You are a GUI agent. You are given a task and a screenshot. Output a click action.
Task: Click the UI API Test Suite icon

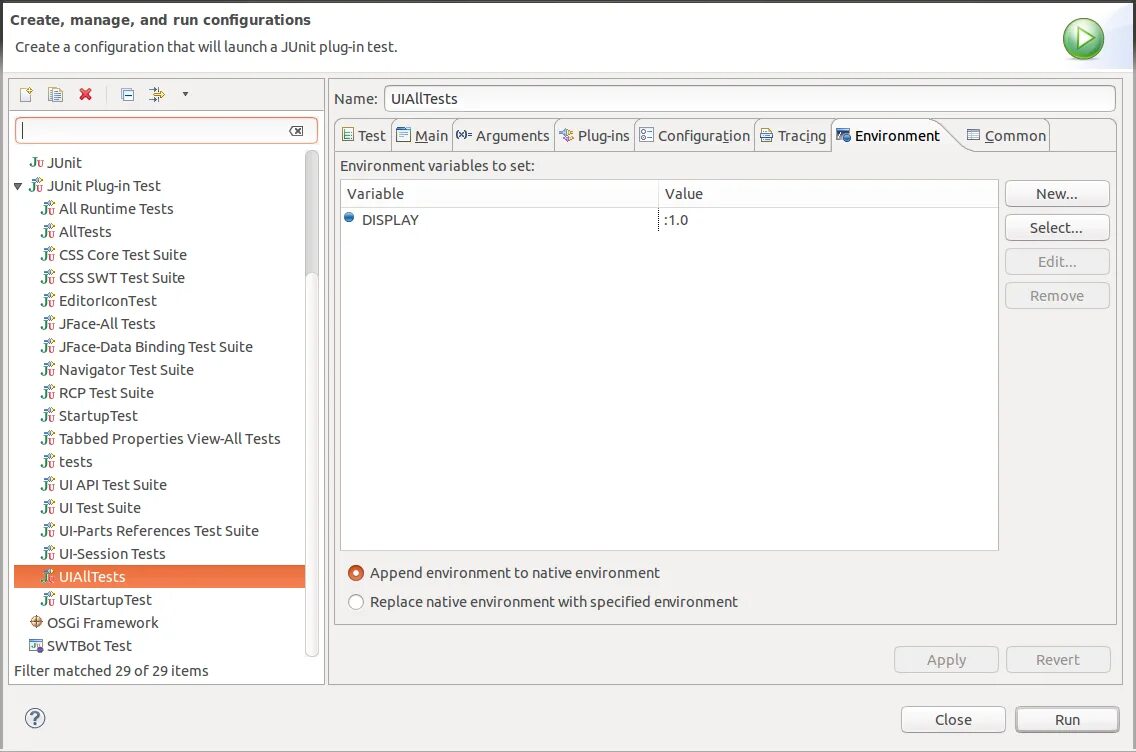(x=48, y=485)
